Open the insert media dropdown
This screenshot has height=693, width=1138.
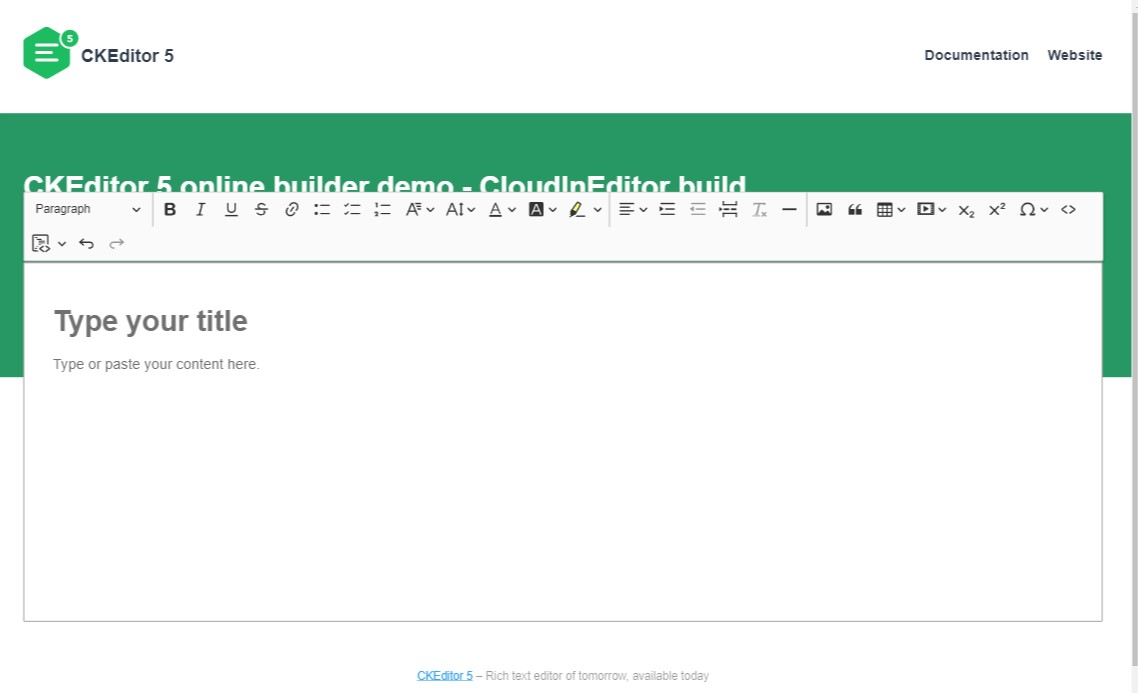point(931,210)
